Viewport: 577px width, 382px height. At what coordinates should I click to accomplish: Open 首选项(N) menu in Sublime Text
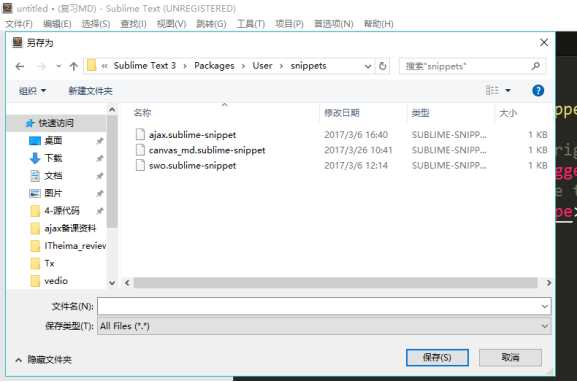coord(333,24)
